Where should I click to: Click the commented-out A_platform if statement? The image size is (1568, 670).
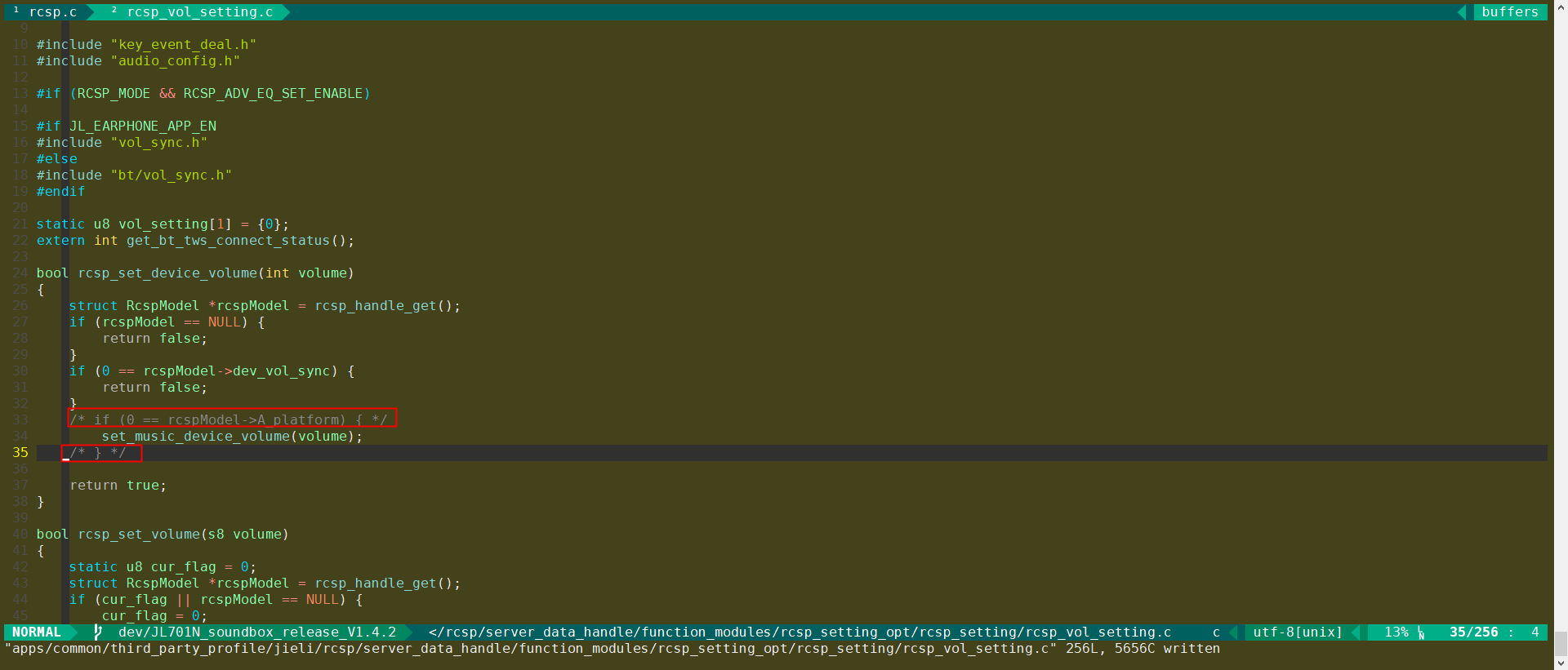pyautogui.click(x=229, y=419)
